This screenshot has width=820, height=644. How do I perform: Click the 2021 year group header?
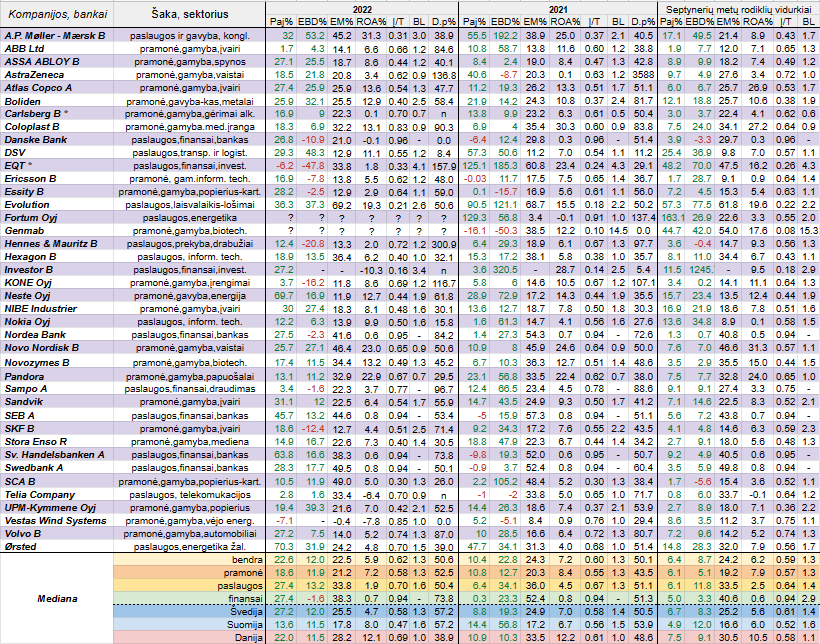559,9
